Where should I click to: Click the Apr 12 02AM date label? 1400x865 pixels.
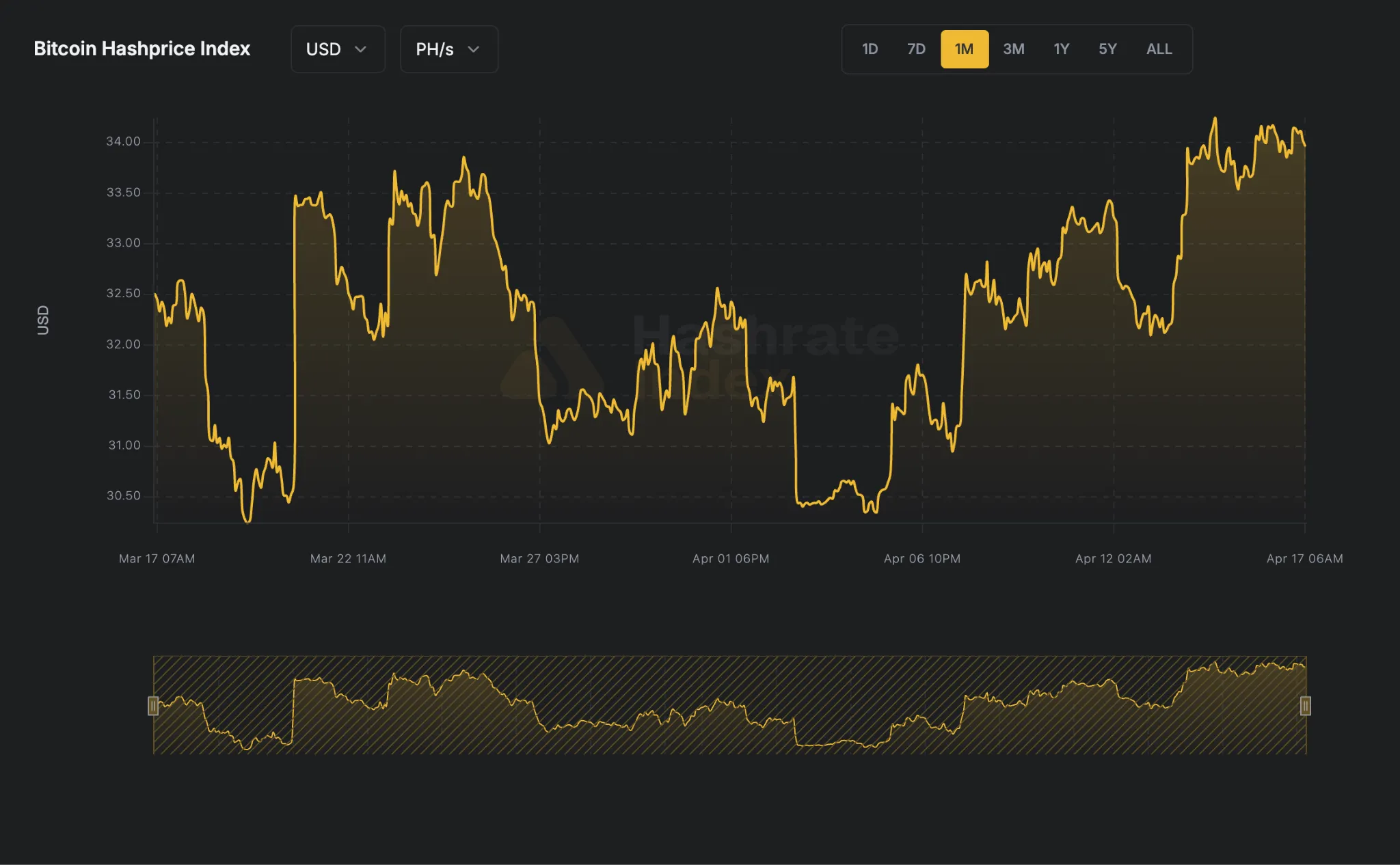pos(1113,558)
